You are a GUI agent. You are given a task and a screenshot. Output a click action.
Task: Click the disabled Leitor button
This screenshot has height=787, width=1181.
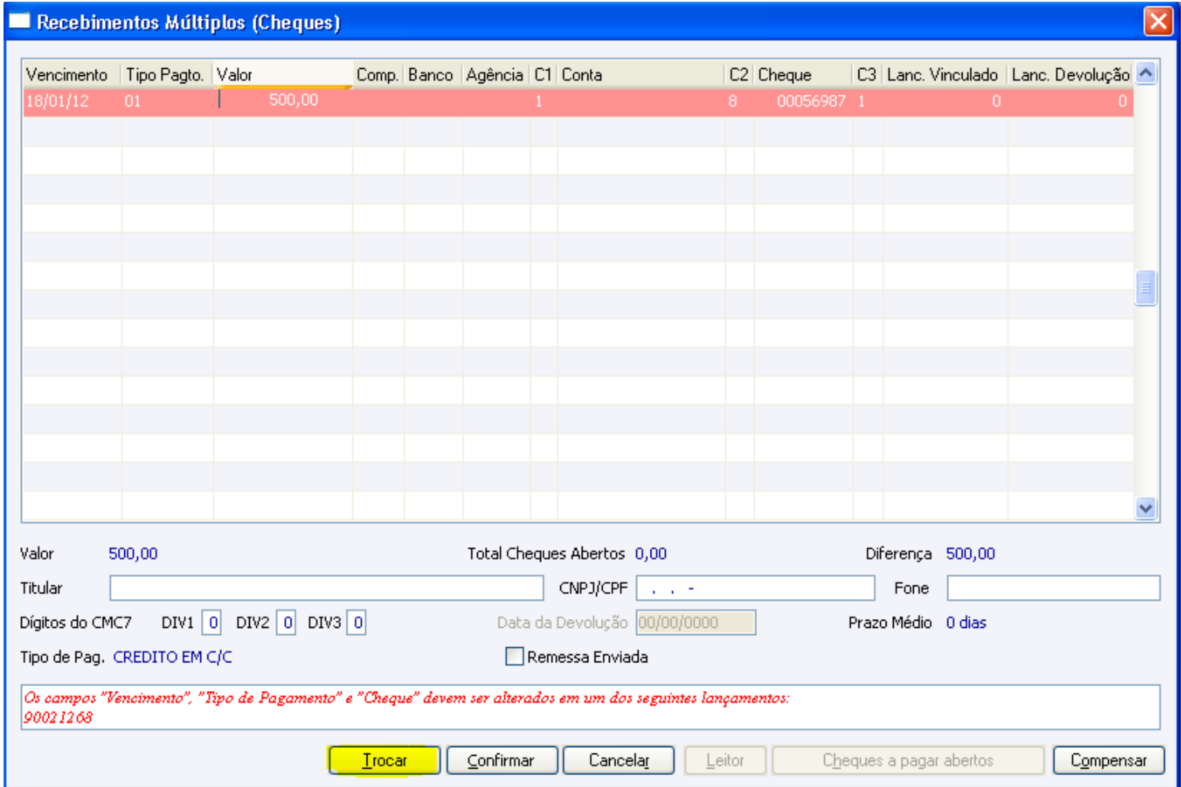click(725, 760)
